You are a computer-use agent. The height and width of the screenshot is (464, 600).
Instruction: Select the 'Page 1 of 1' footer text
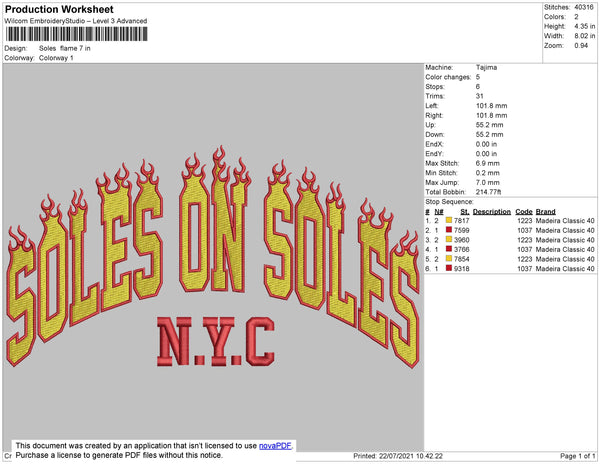578,456
